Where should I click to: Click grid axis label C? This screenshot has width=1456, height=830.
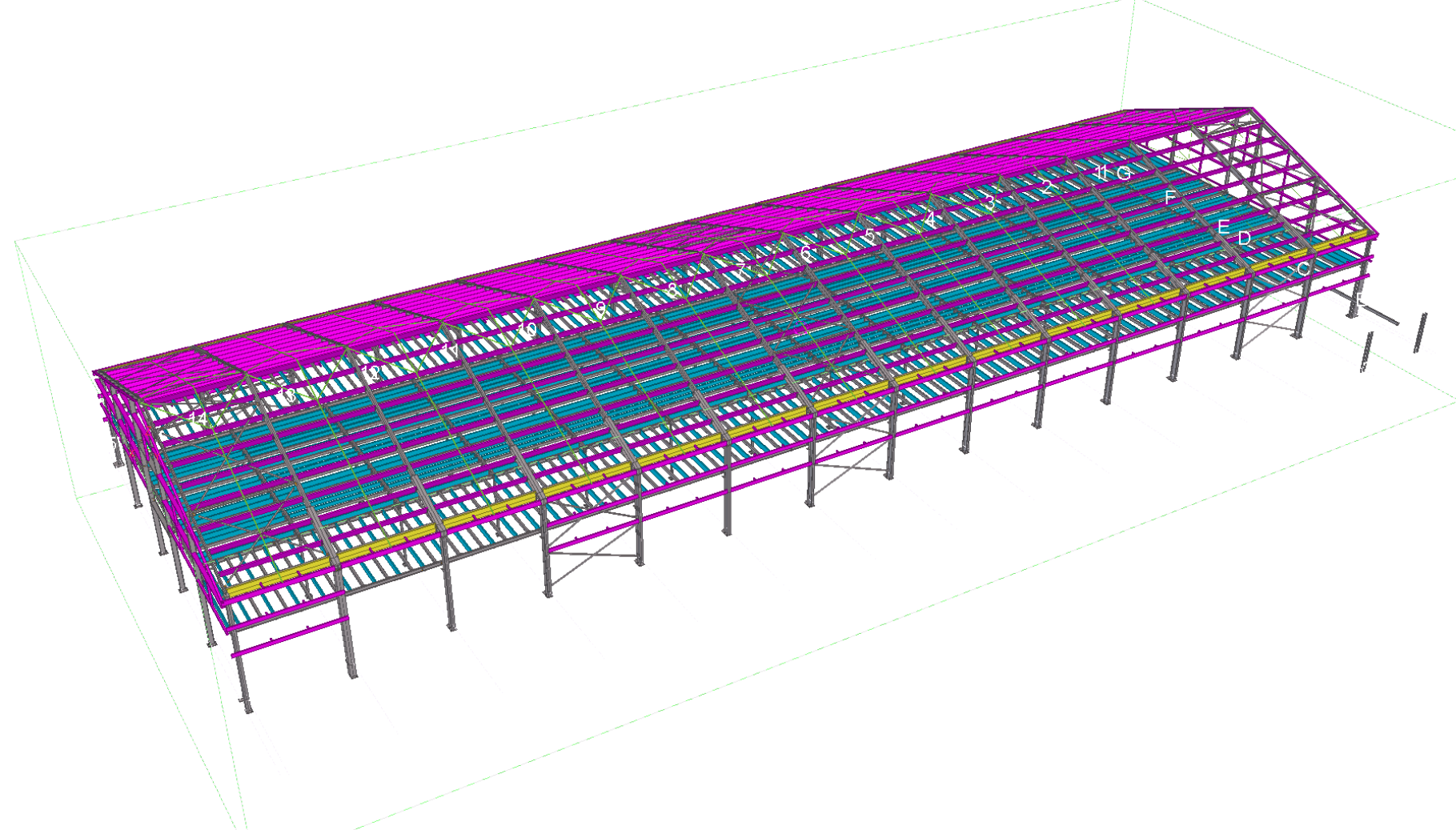coord(1302,270)
